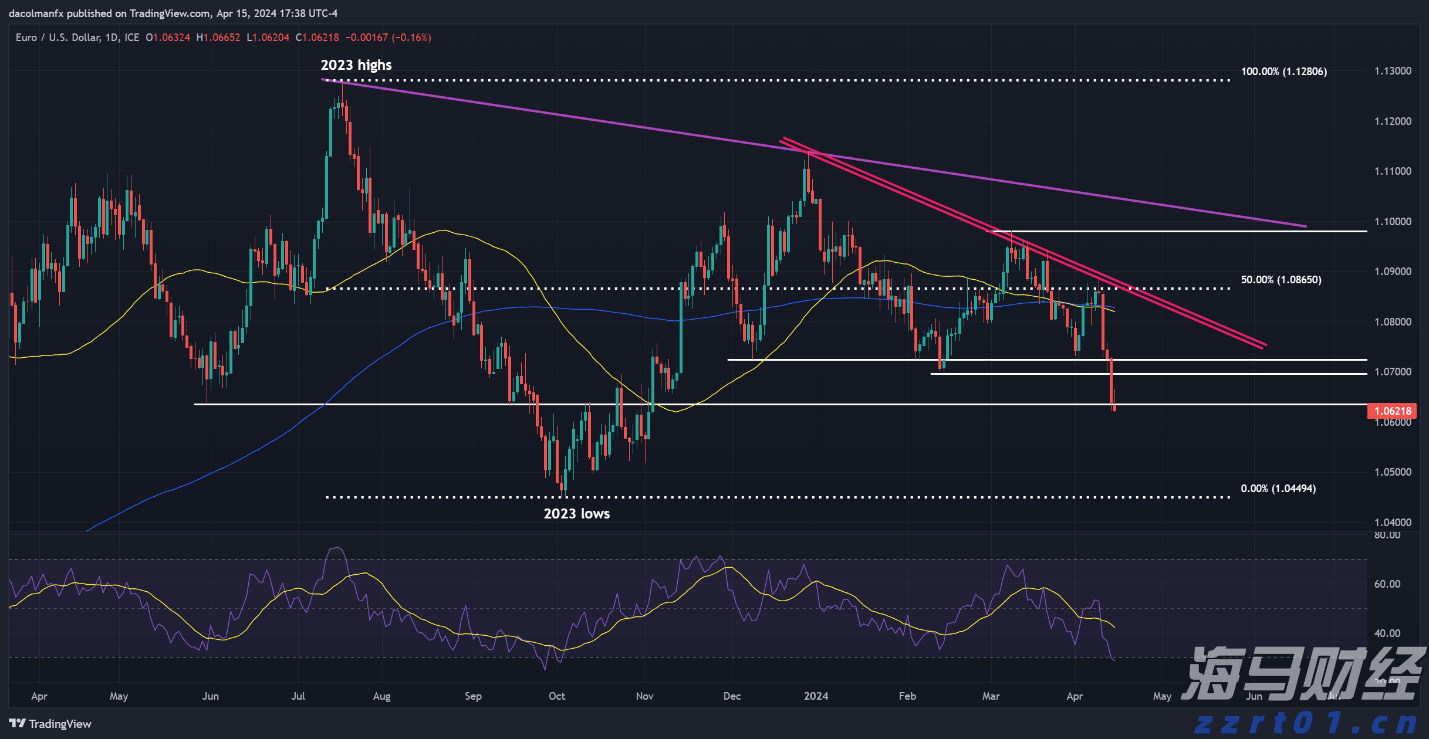Click the Oct label on time axis
Image resolution: width=1429 pixels, height=739 pixels.
coord(557,695)
